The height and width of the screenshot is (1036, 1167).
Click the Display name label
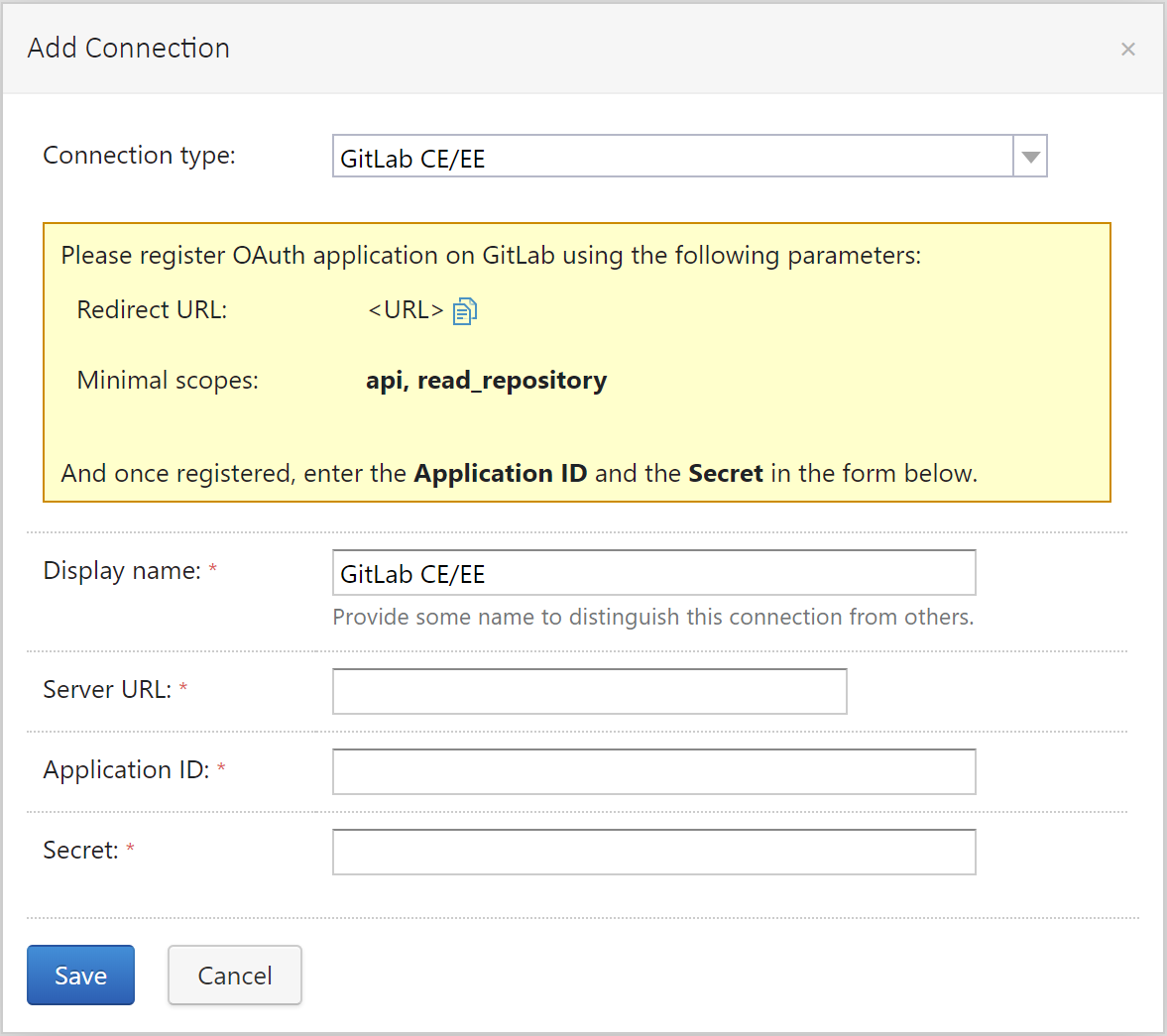click(x=122, y=571)
